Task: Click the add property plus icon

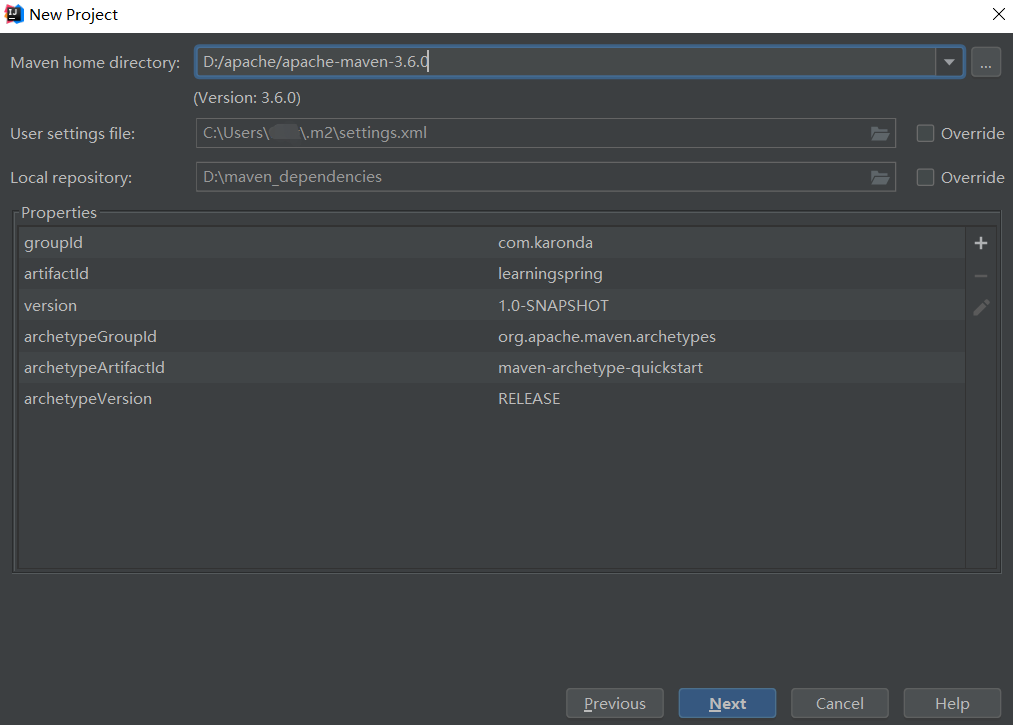Action: pos(981,243)
